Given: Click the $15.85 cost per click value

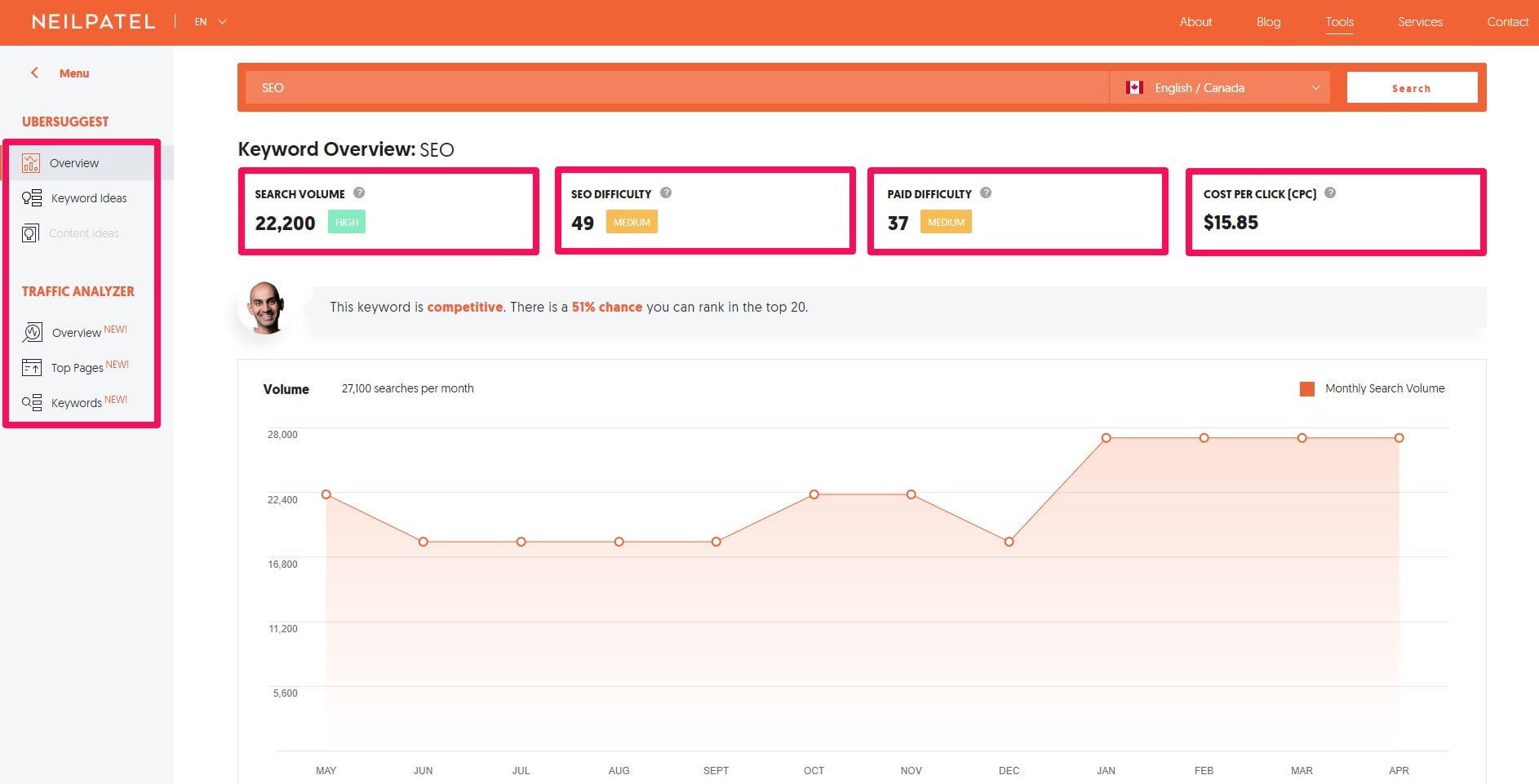Looking at the screenshot, I should click(x=1231, y=223).
